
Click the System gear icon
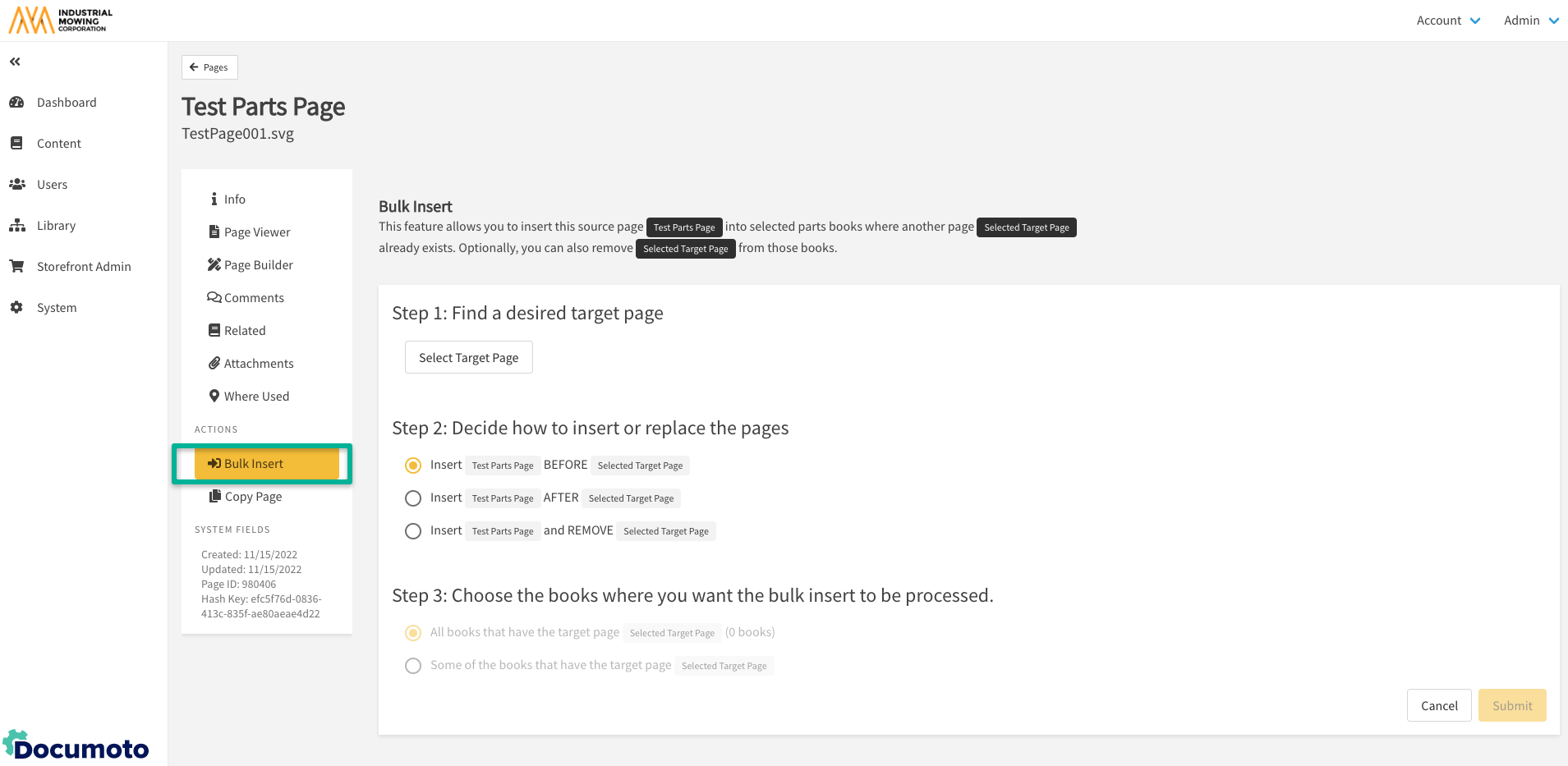pos(16,308)
